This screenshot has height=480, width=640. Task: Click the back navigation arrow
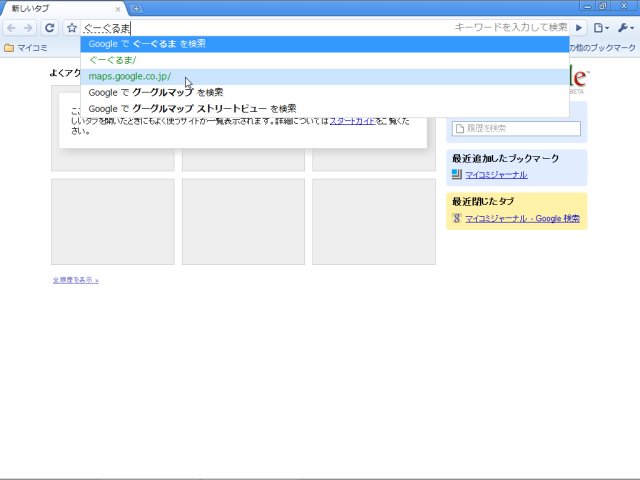(11, 28)
